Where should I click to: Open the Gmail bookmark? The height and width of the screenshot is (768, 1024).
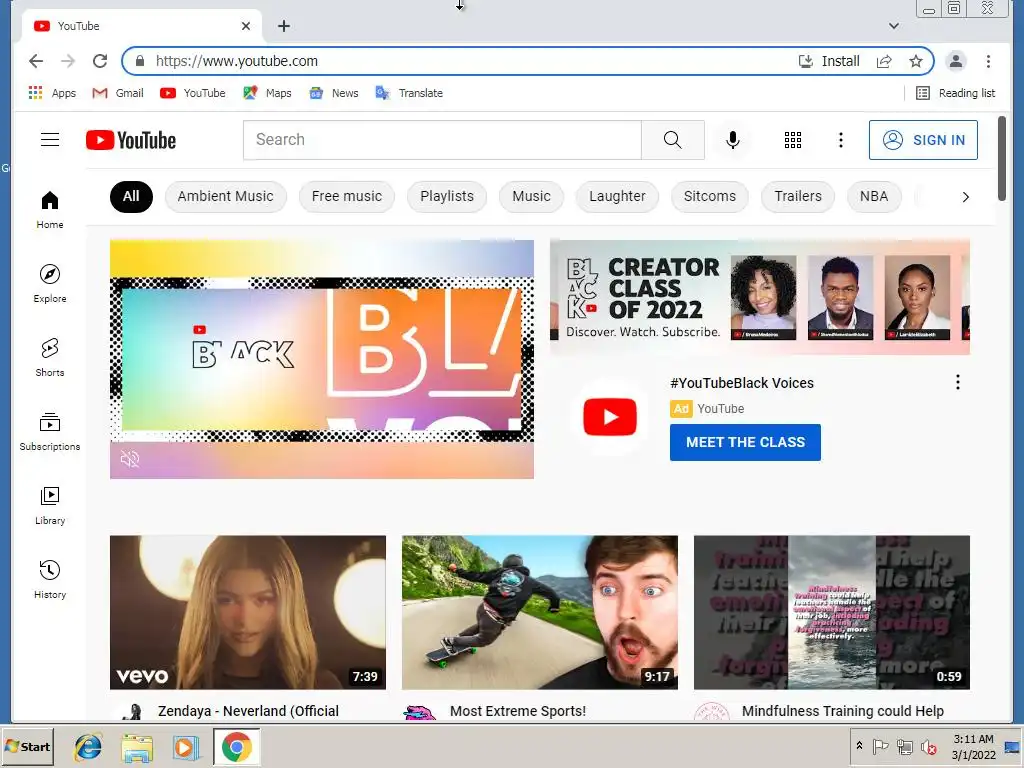pyautogui.click(x=118, y=93)
